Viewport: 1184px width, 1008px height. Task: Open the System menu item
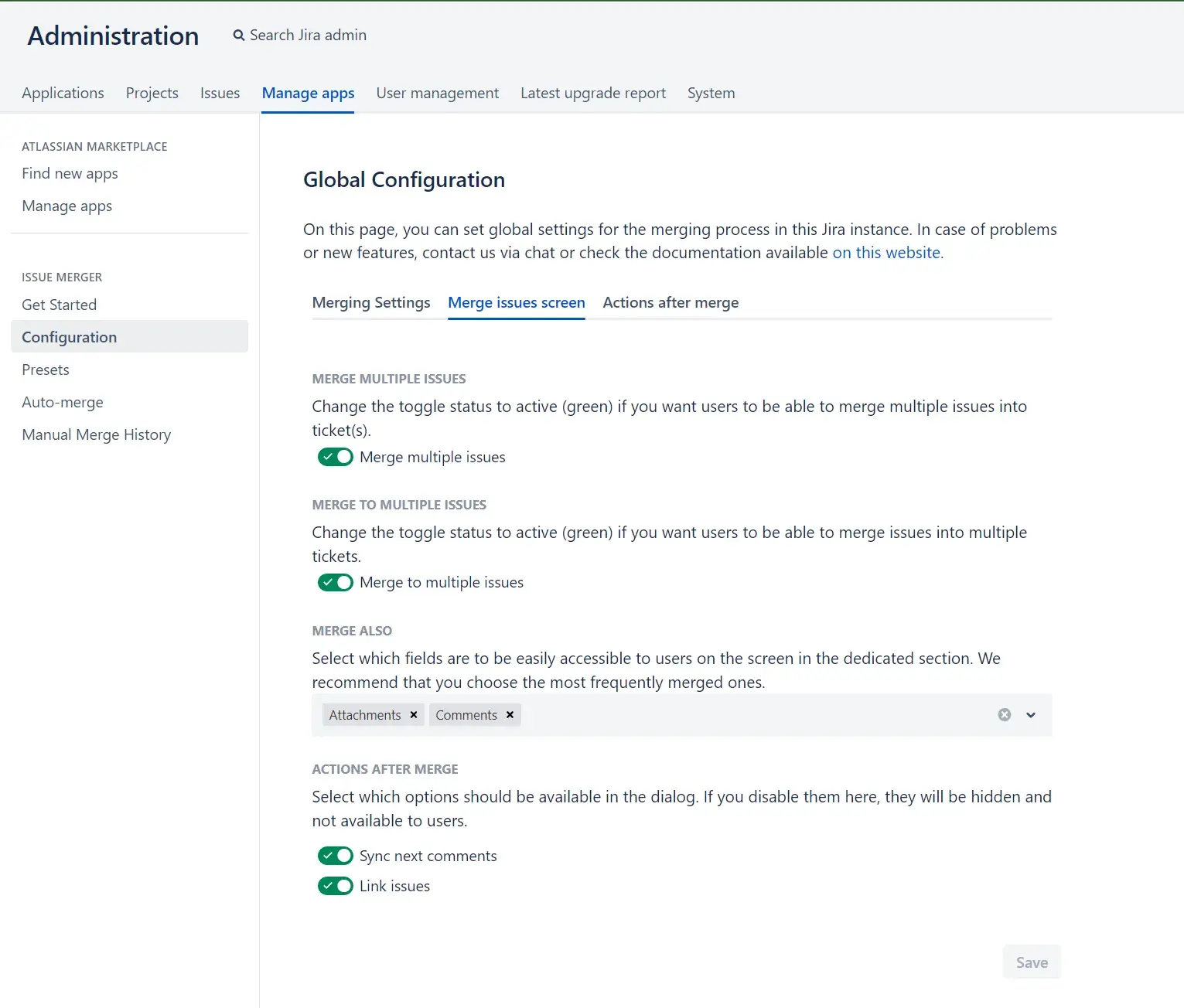point(711,93)
